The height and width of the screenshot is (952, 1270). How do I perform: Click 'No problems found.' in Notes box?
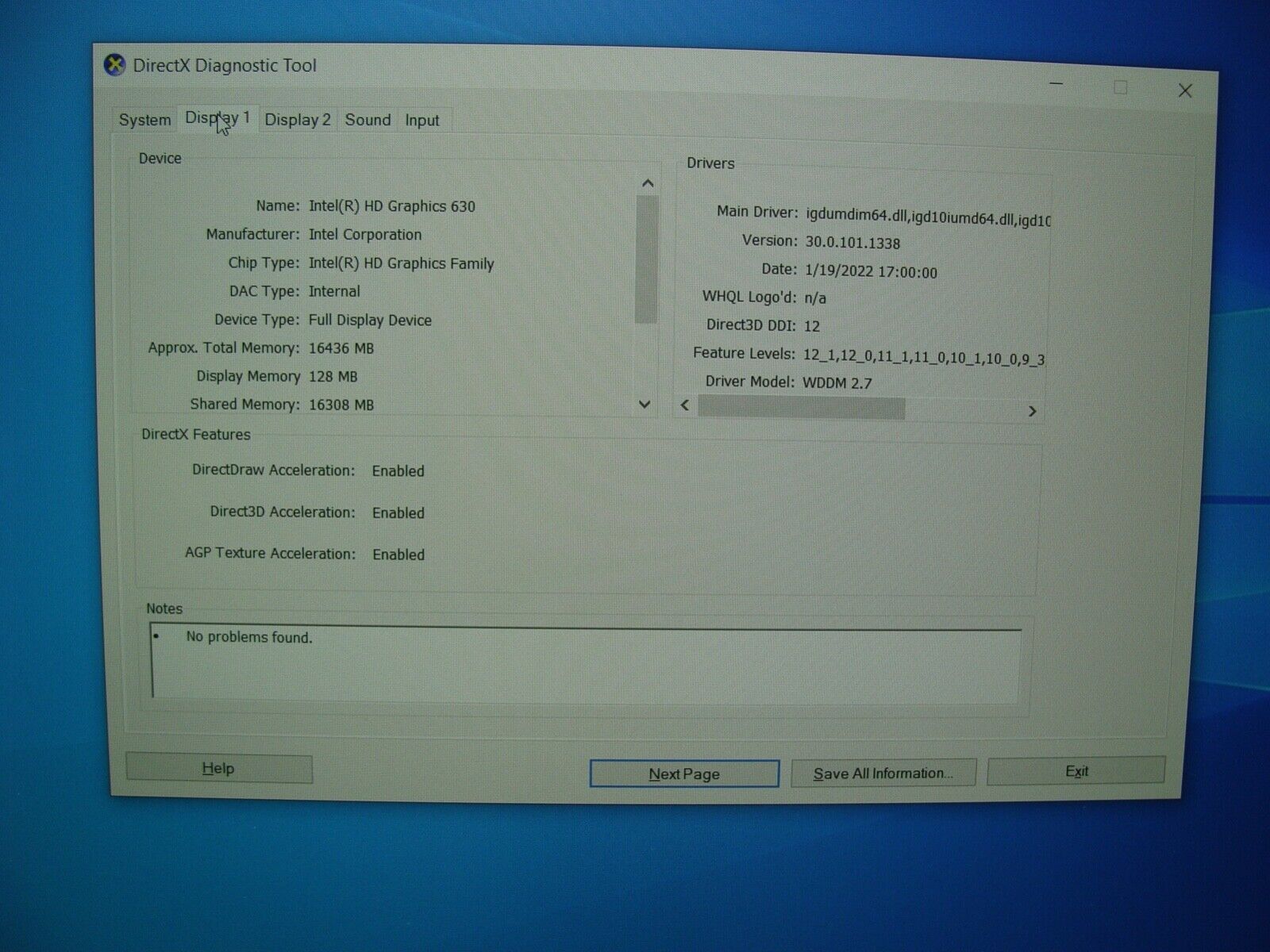pyautogui.click(x=249, y=637)
